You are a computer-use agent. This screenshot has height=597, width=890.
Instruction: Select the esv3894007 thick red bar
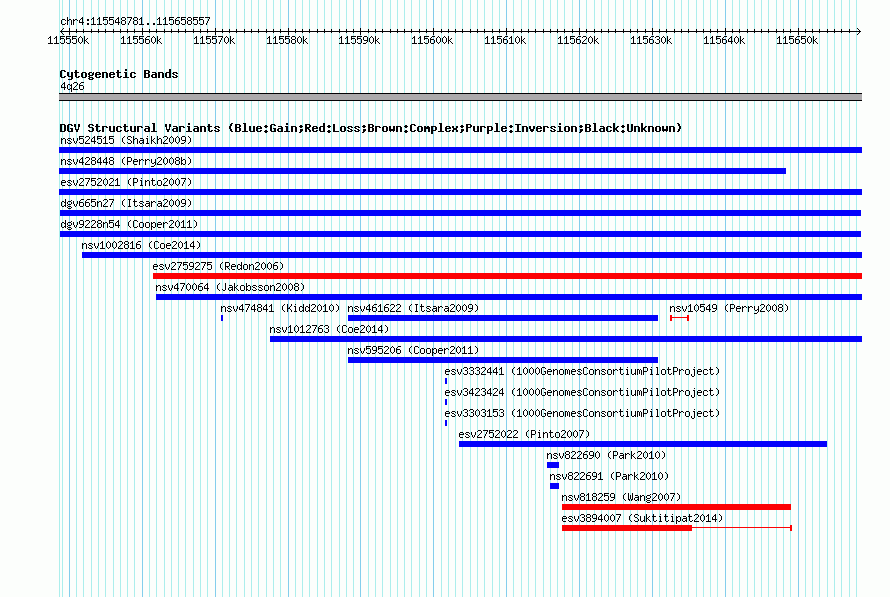click(627, 528)
